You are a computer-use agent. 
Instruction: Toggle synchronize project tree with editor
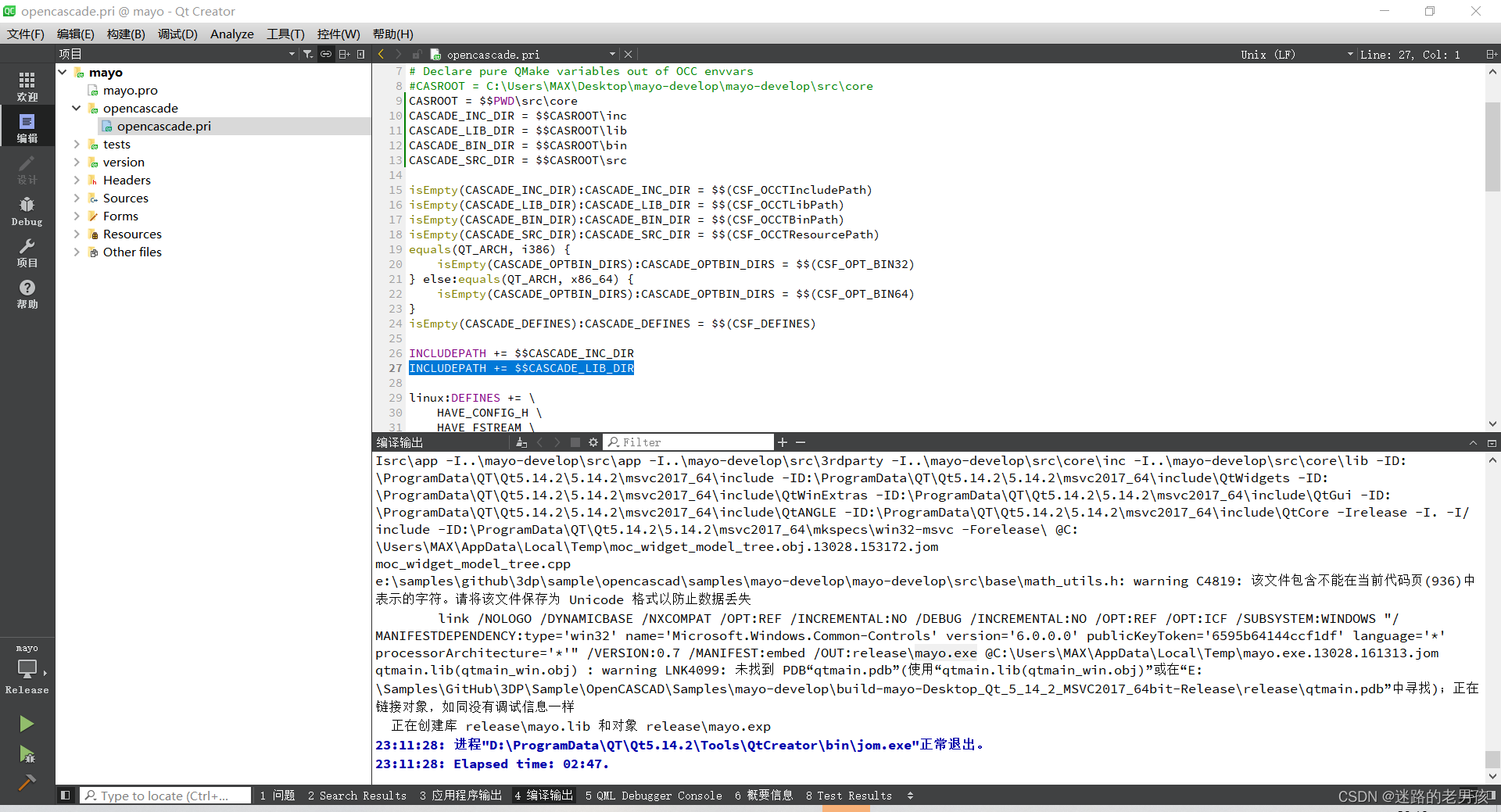point(324,53)
